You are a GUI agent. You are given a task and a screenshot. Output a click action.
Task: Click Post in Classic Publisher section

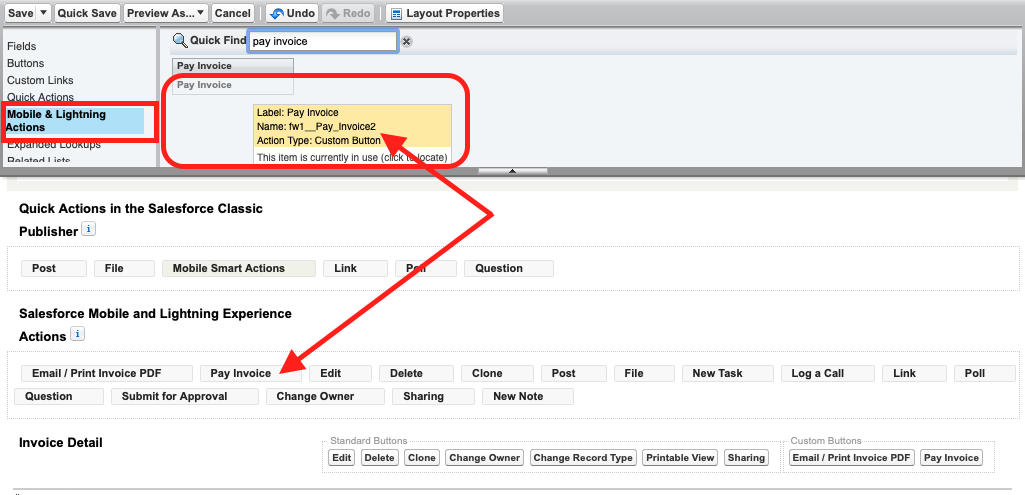pos(54,269)
